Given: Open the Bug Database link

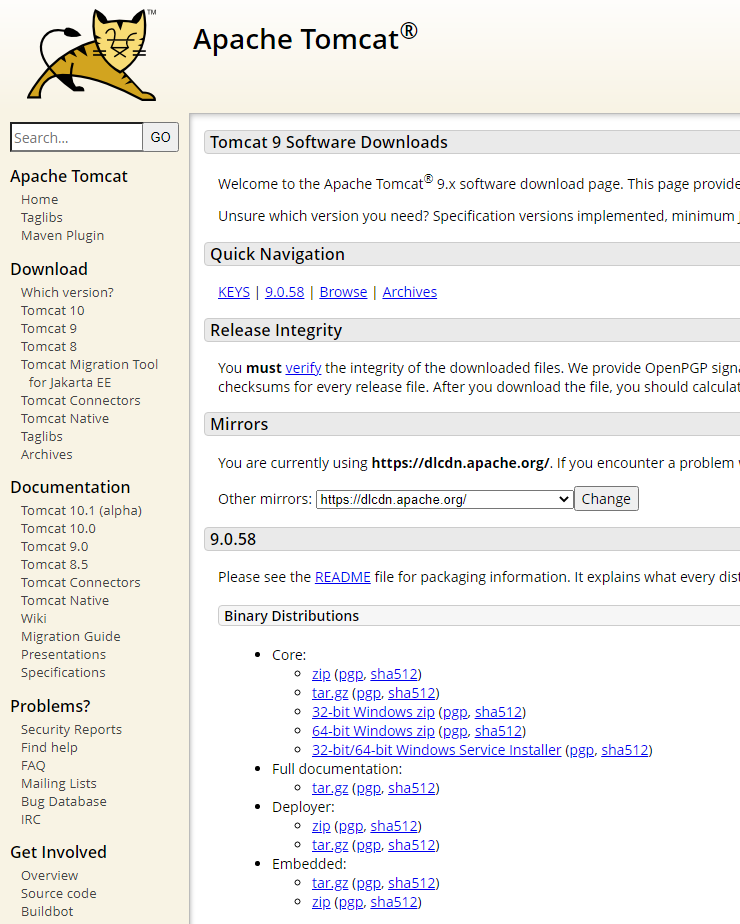Looking at the screenshot, I should tap(64, 801).
